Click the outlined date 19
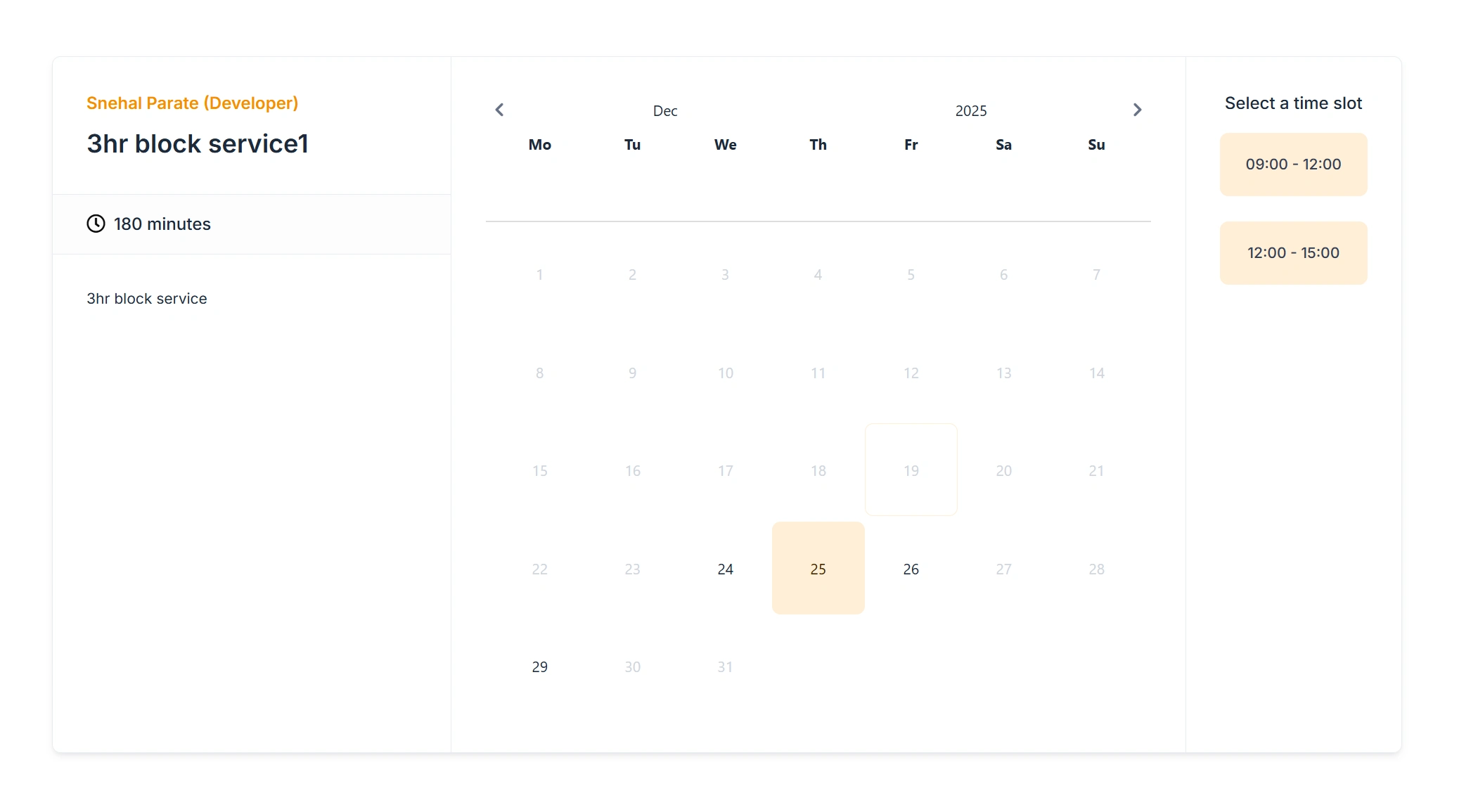Viewport: 1459px width, 812px height. [x=911, y=470]
